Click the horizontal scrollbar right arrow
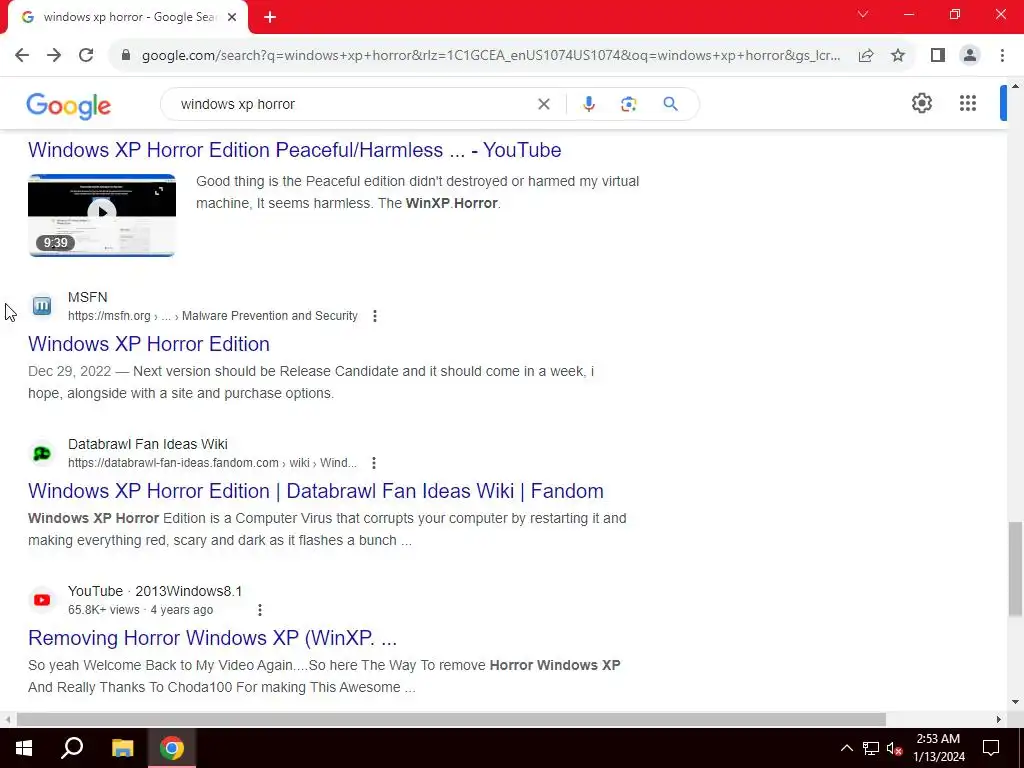This screenshot has height=768, width=1024. (x=999, y=719)
